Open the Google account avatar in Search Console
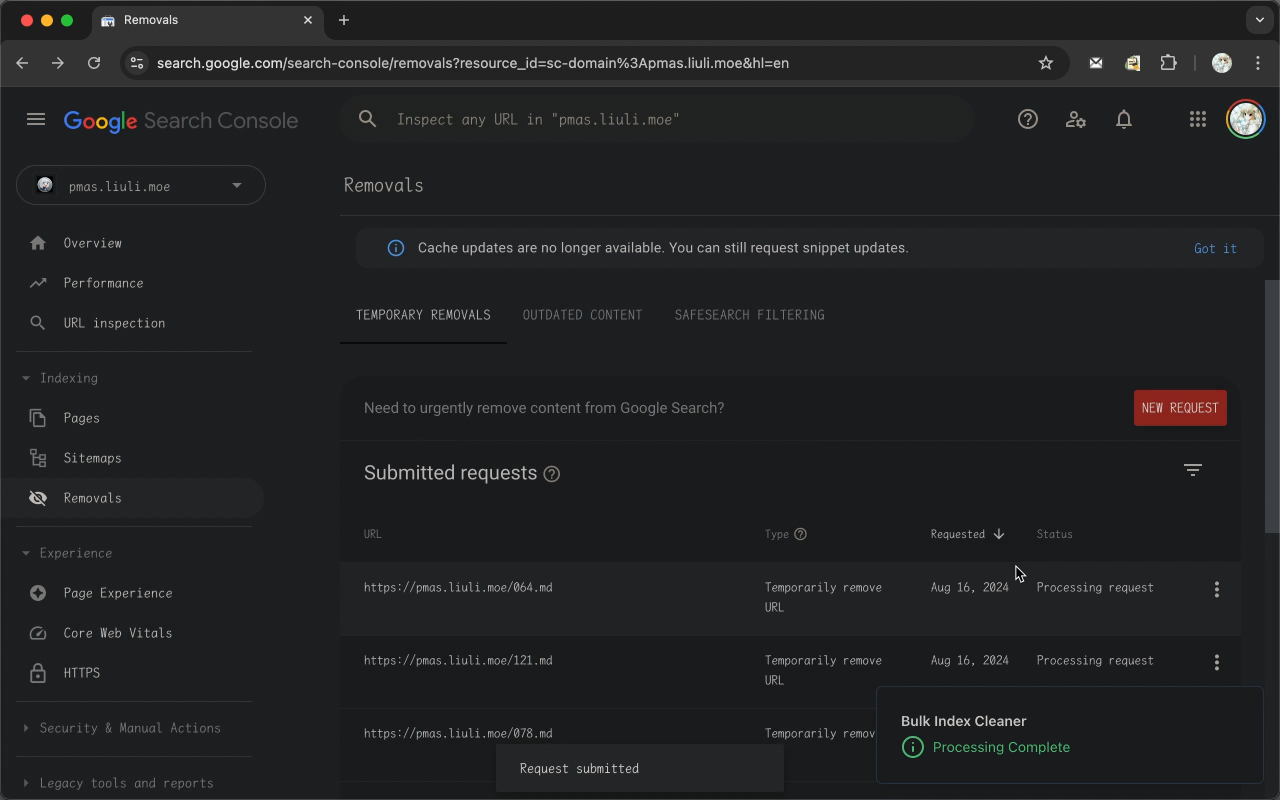 (x=1246, y=119)
